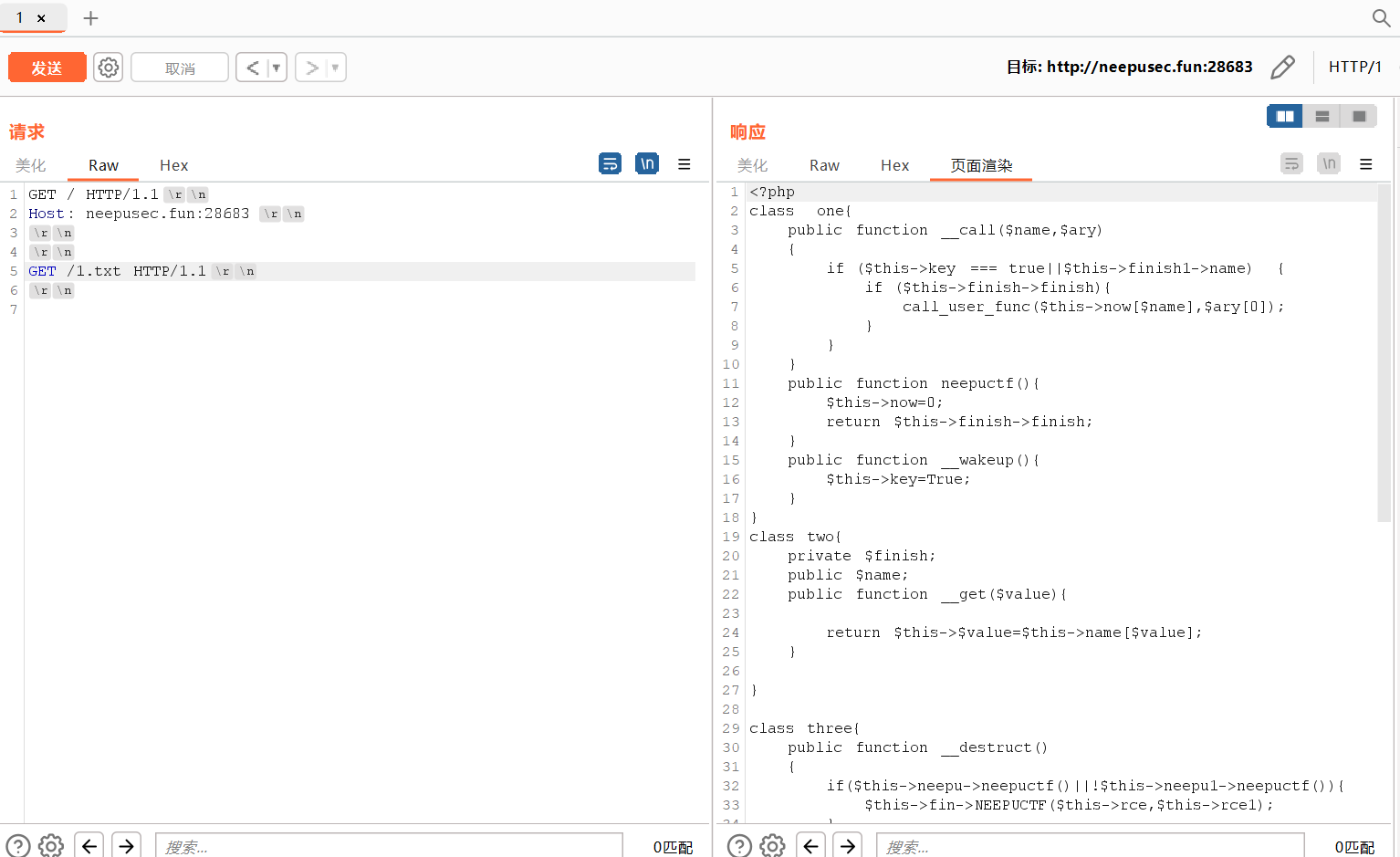Viewport: 1400px width, 857px height.
Task: Switch response view to Hex tab
Action: pos(894,165)
